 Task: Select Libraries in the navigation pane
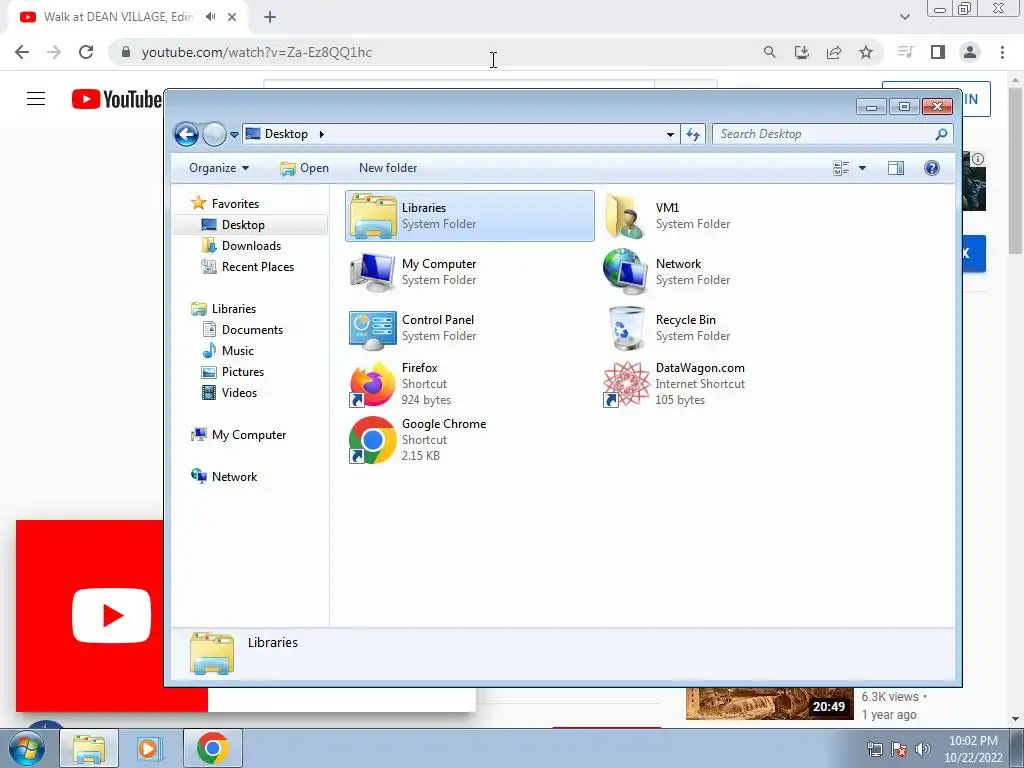(x=234, y=309)
